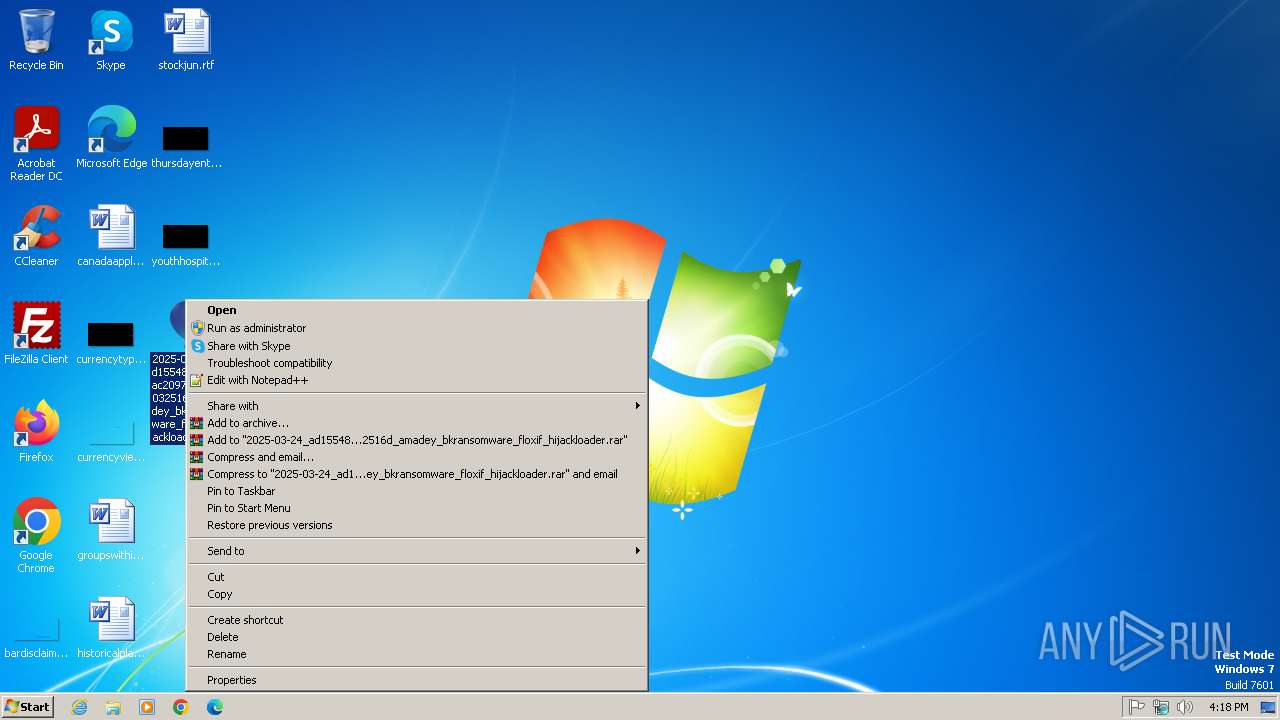The image size is (1280, 720).
Task: Select the bardisclaim file icon
Action: pyautogui.click(x=36, y=637)
